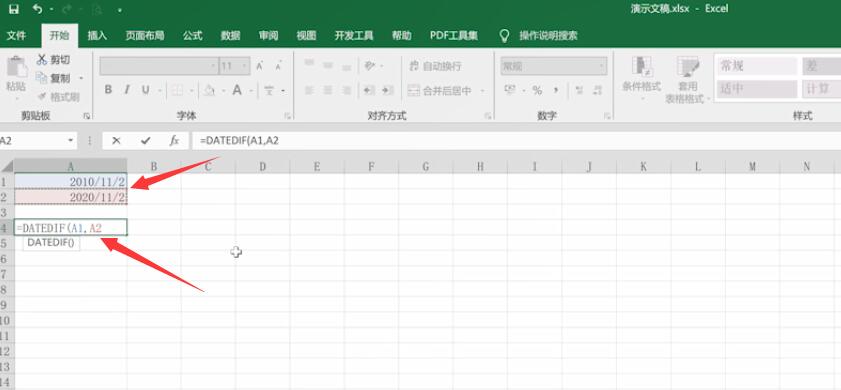This screenshot has width=841, height=390.
Task: Click the Borders icon
Action: 178,90
